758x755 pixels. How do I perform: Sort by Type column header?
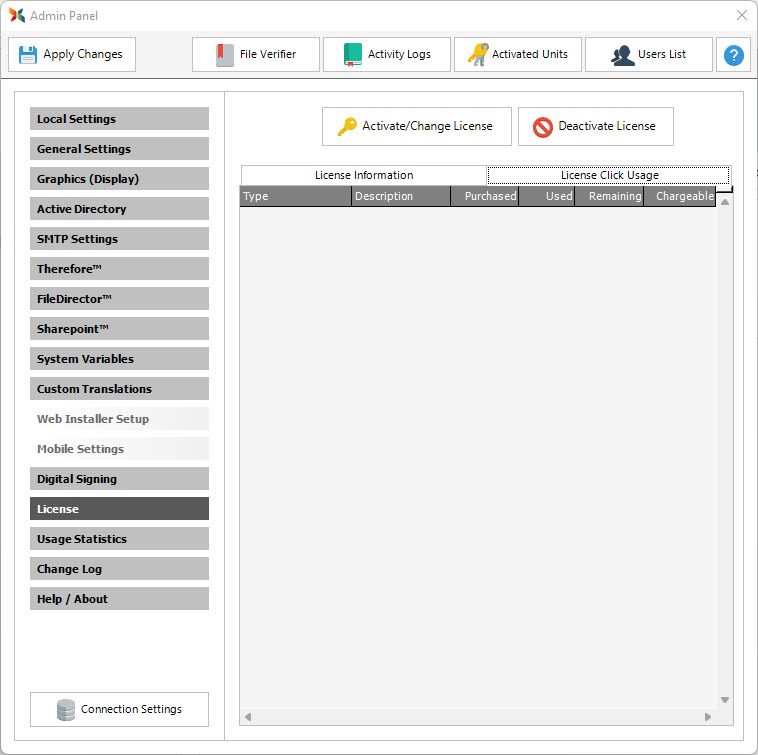point(295,196)
